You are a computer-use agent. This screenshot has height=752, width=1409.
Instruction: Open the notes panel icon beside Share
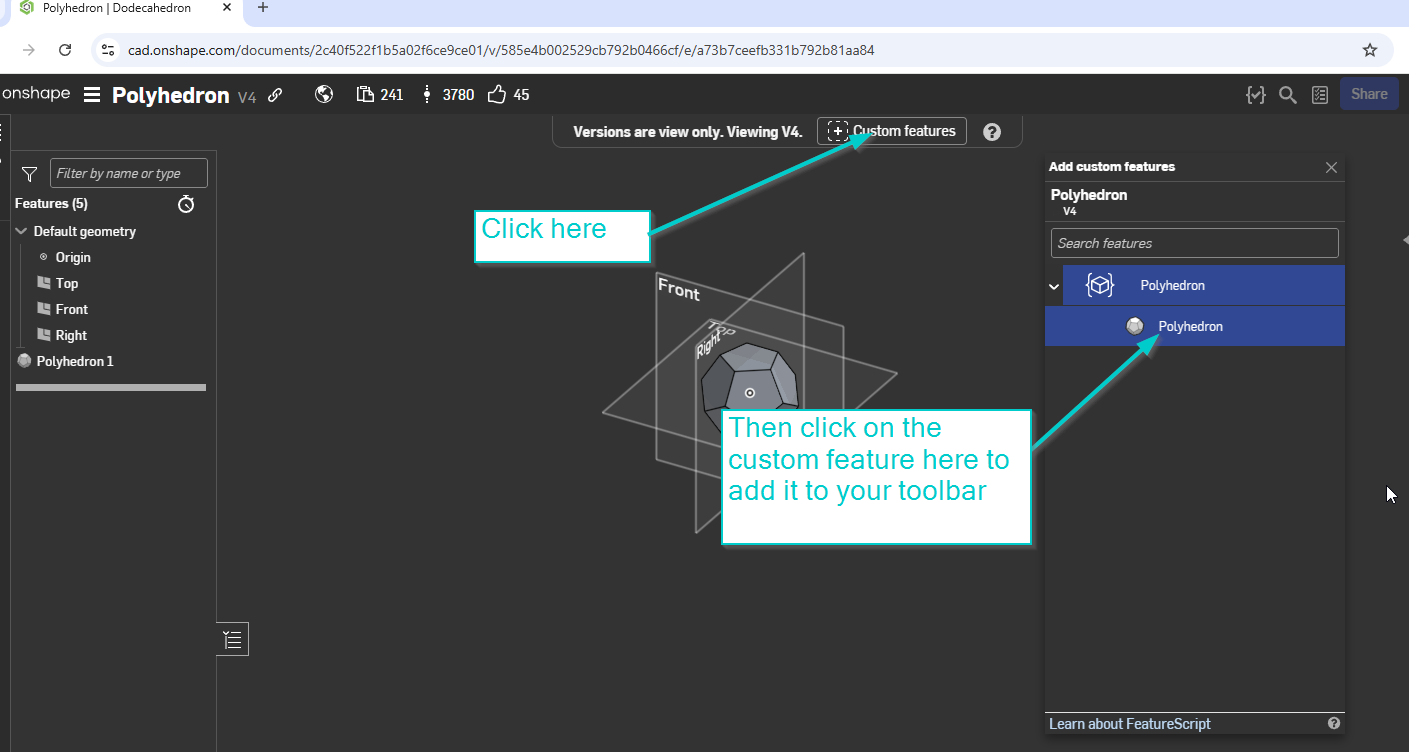pos(1320,95)
